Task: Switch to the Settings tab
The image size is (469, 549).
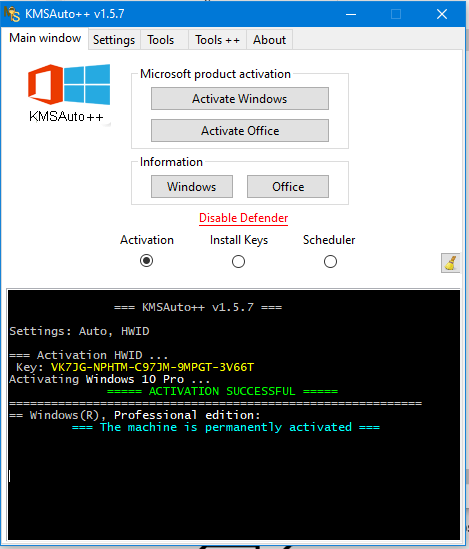Action: pyautogui.click(x=114, y=40)
